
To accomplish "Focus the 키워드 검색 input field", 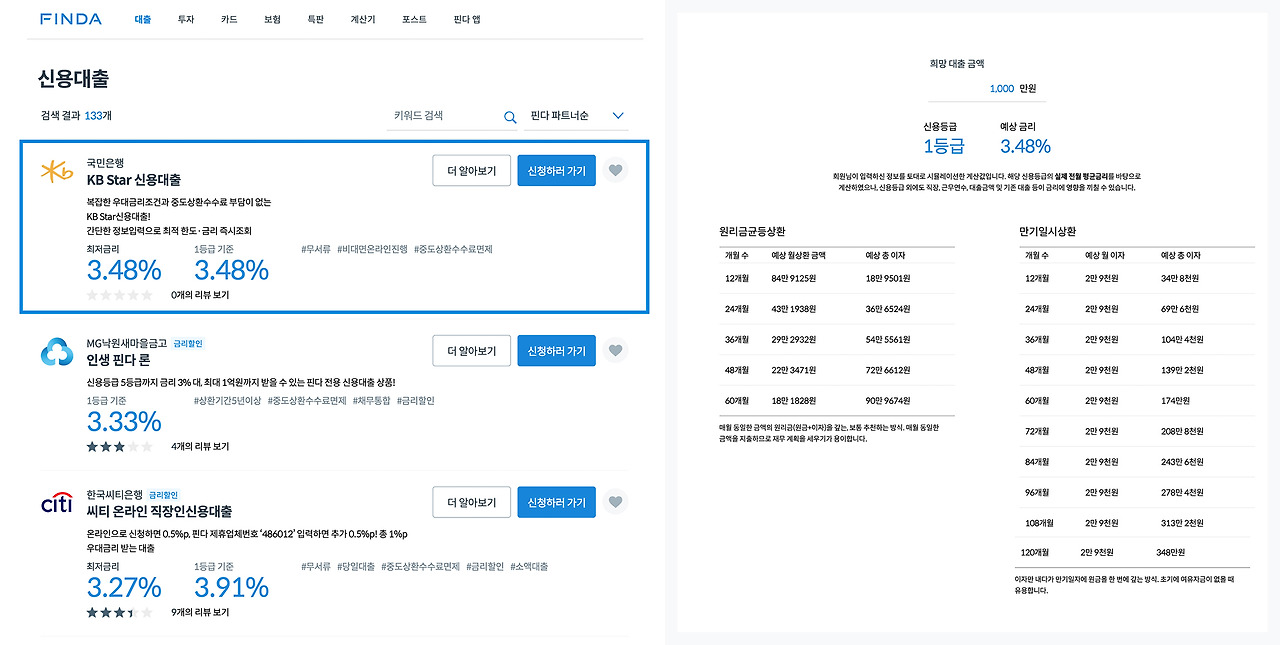I will (452, 116).
